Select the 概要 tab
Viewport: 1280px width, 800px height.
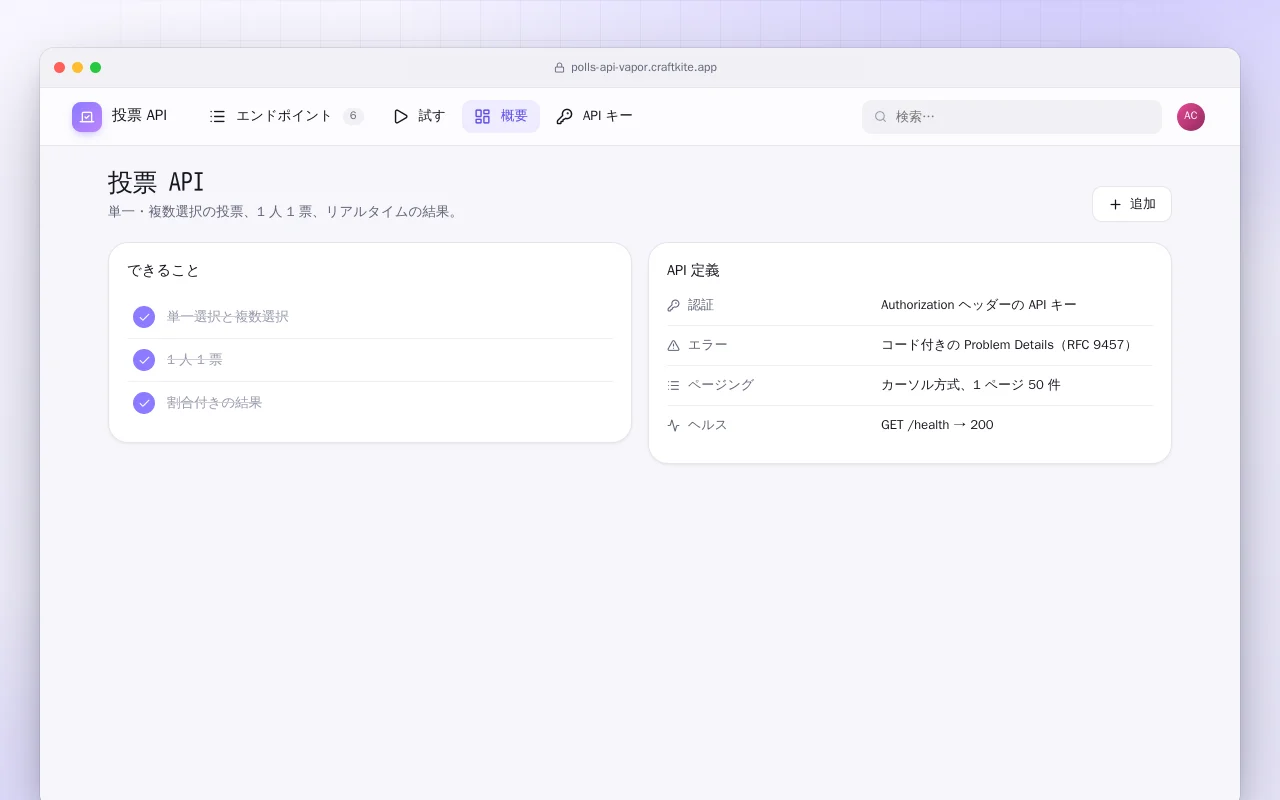pos(501,116)
